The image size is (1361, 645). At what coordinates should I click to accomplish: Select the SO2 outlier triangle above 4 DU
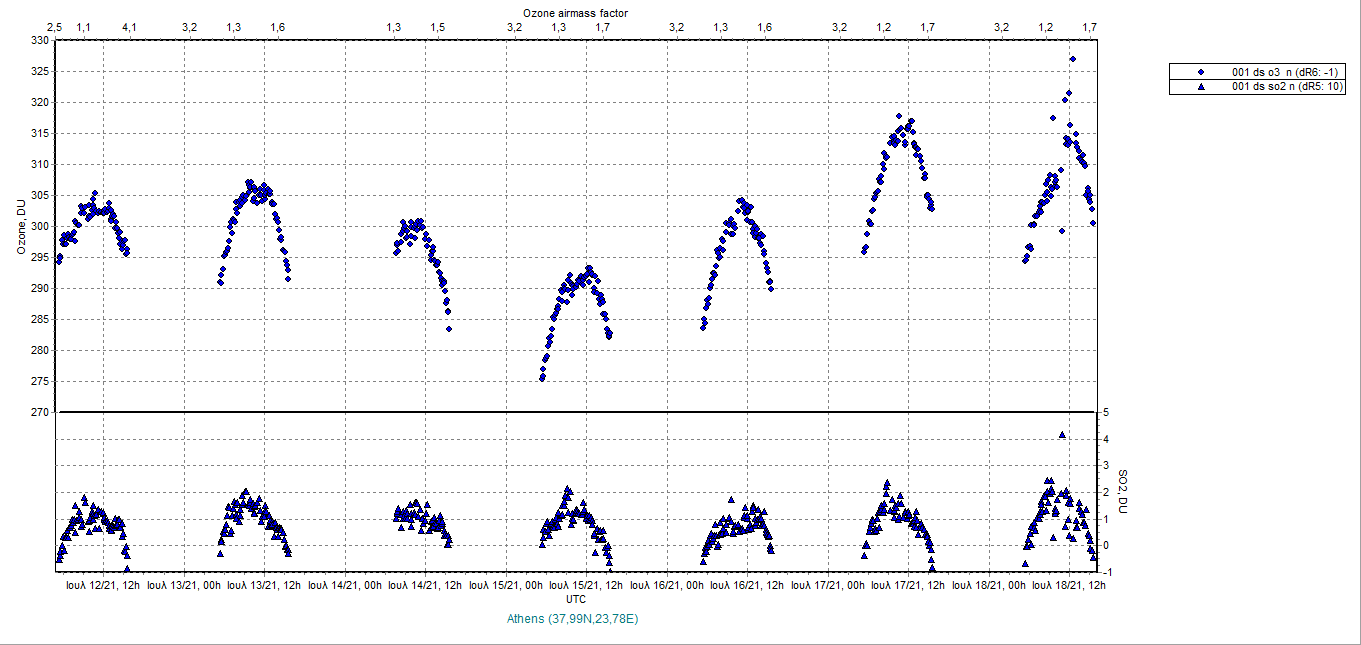pos(1062,434)
